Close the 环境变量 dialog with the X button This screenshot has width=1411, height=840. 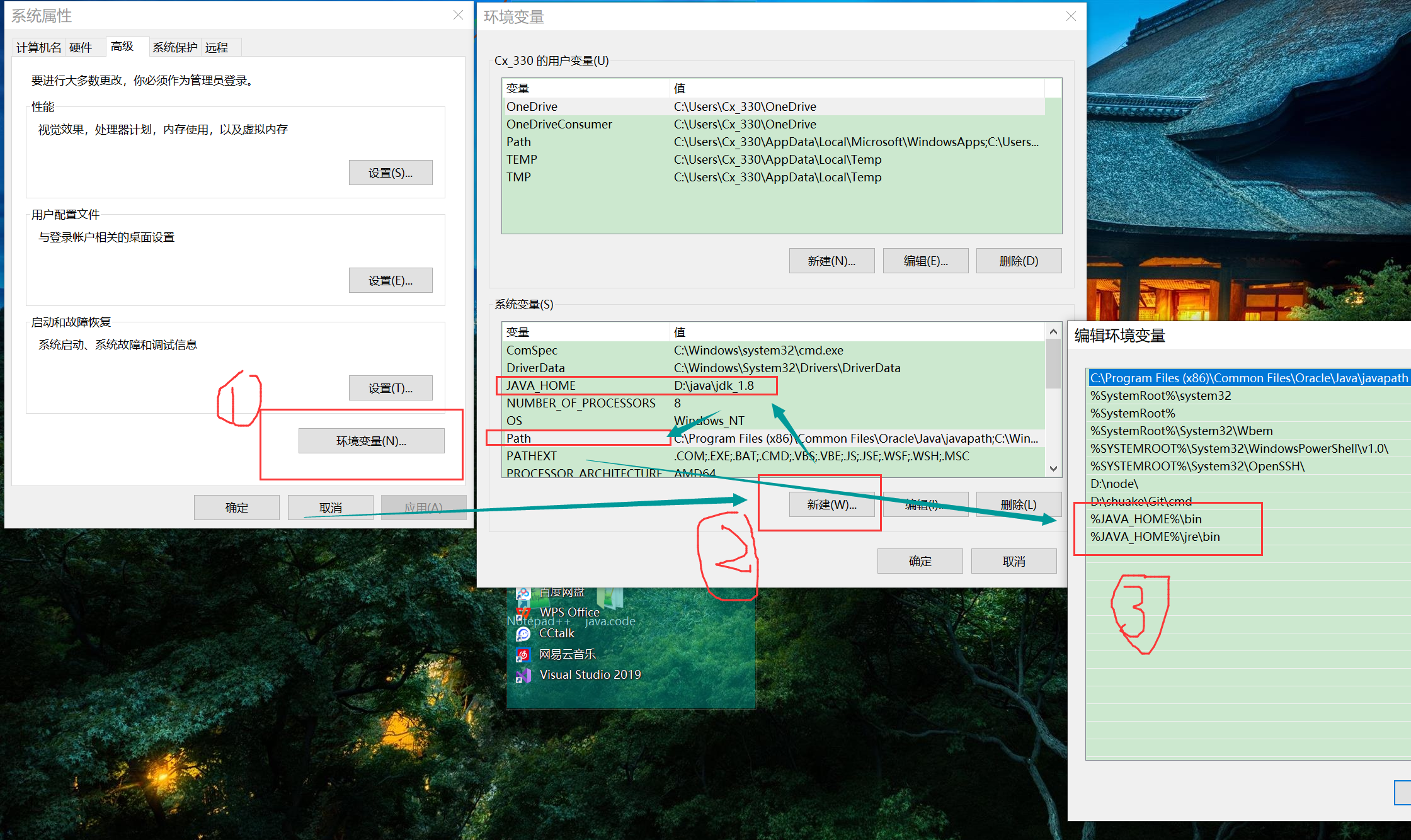(x=1071, y=16)
